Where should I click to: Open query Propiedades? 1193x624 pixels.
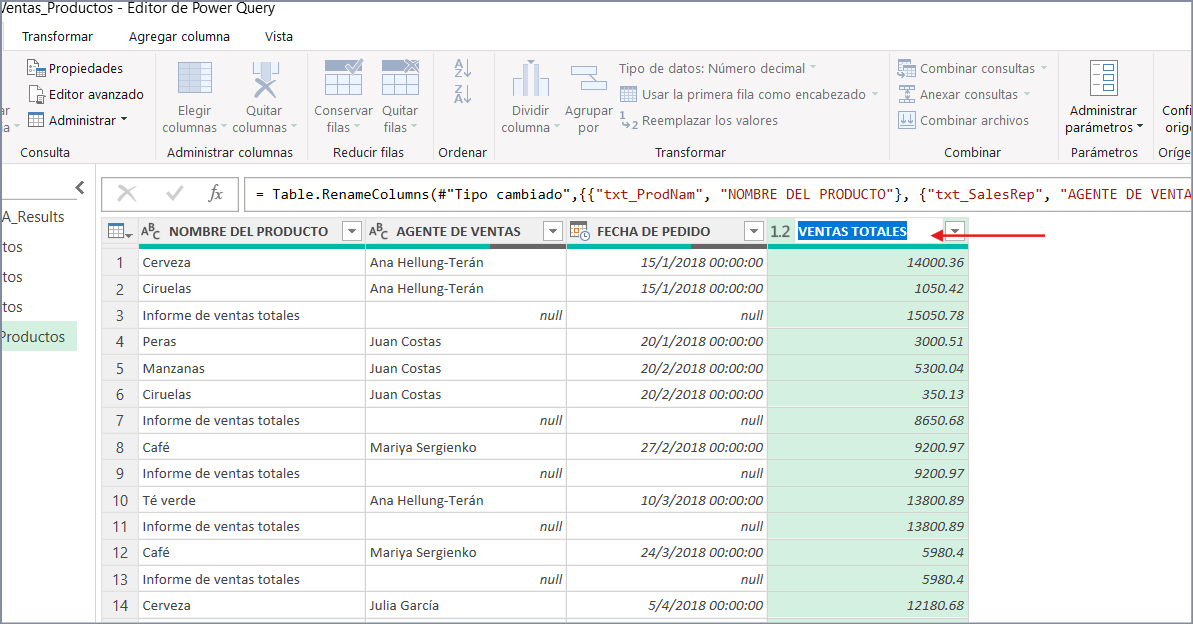[75, 68]
